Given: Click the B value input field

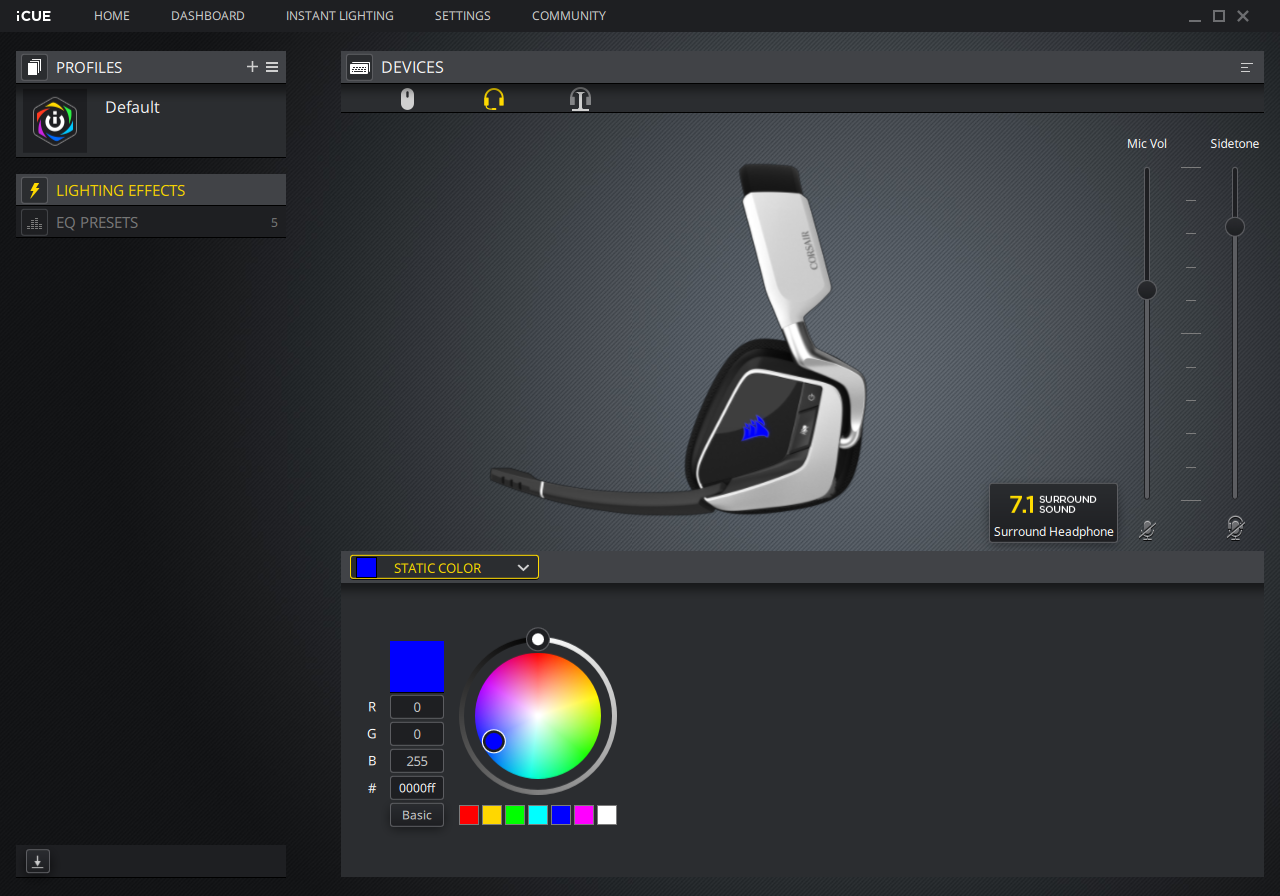Looking at the screenshot, I should (x=417, y=761).
